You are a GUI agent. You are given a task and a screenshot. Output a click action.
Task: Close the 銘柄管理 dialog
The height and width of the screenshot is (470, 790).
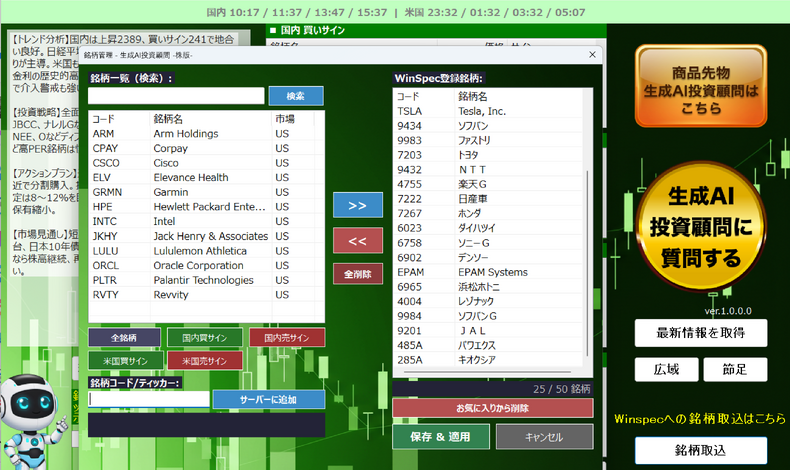pos(592,54)
